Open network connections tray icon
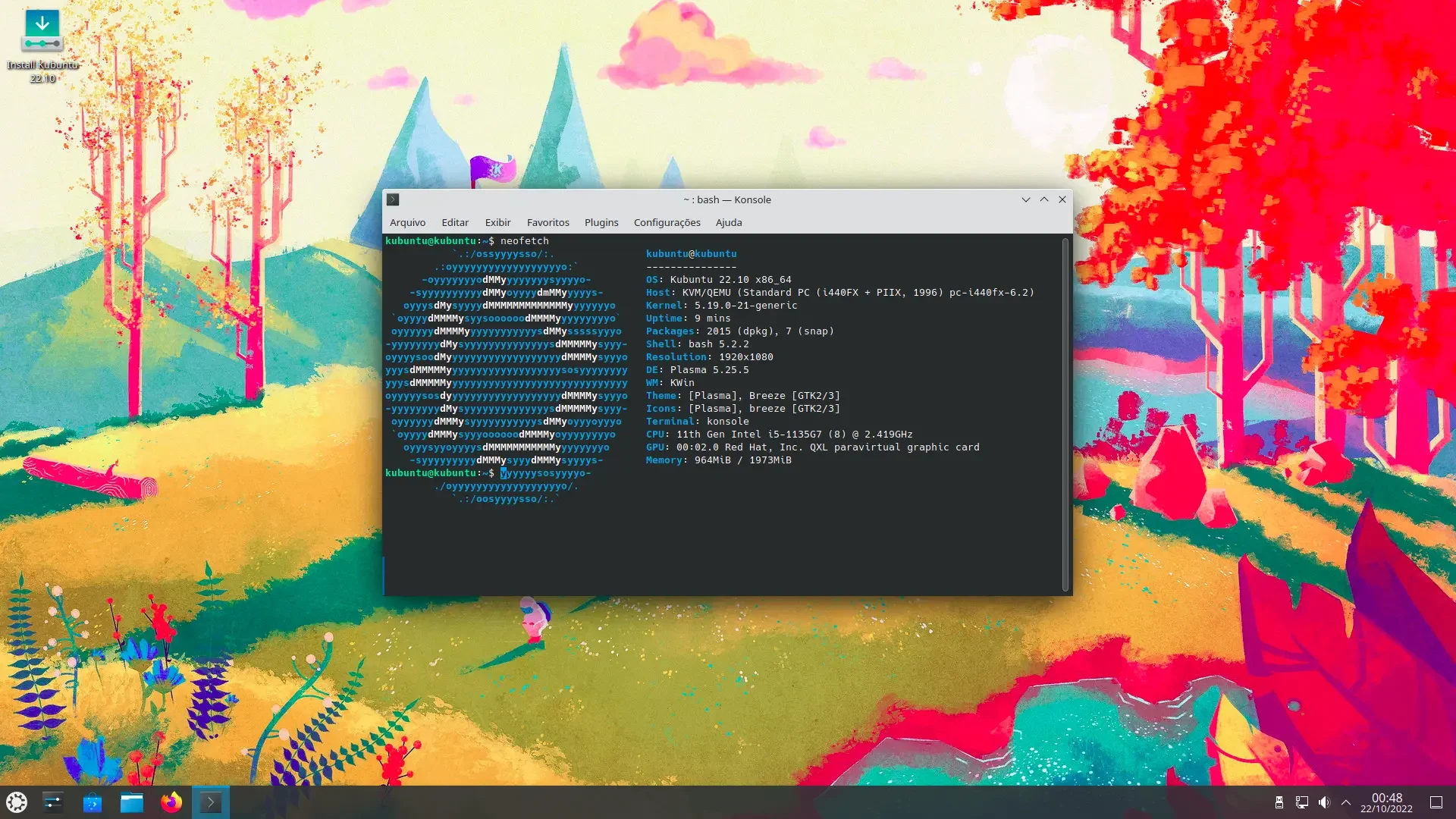The width and height of the screenshot is (1456, 819). point(1302,802)
